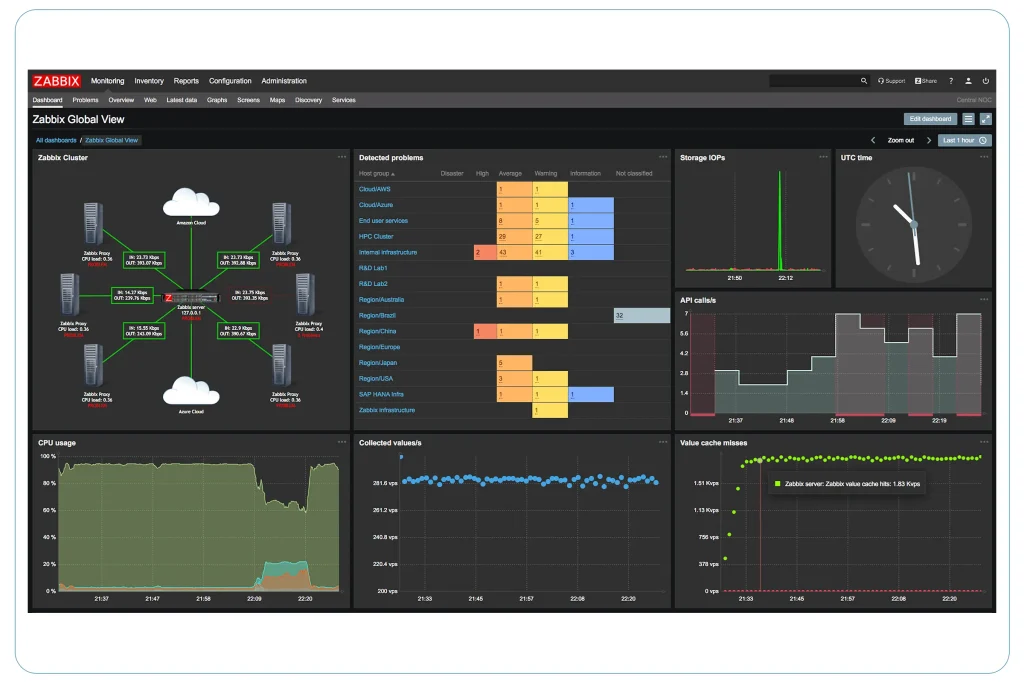The width and height of the screenshot is (1024, 683).
Task: Switch to the Latest data tab
Action: [182, 100]
